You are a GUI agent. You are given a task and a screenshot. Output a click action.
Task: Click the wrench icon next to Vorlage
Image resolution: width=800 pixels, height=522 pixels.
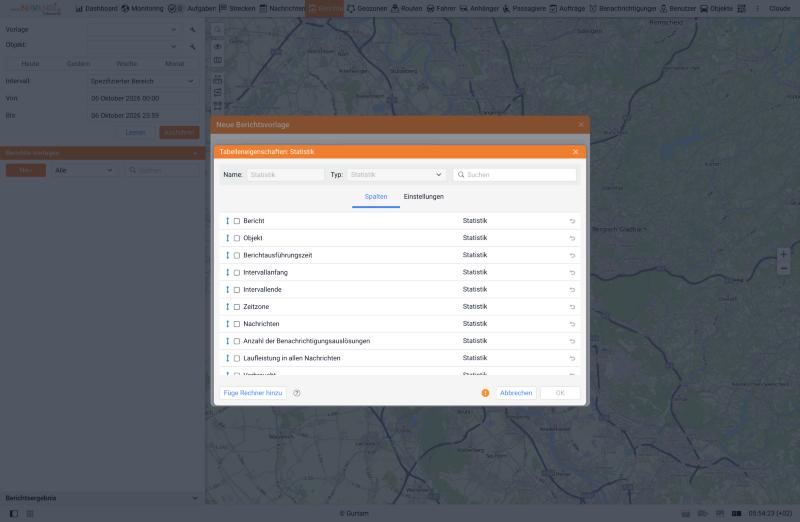[192, 30]
